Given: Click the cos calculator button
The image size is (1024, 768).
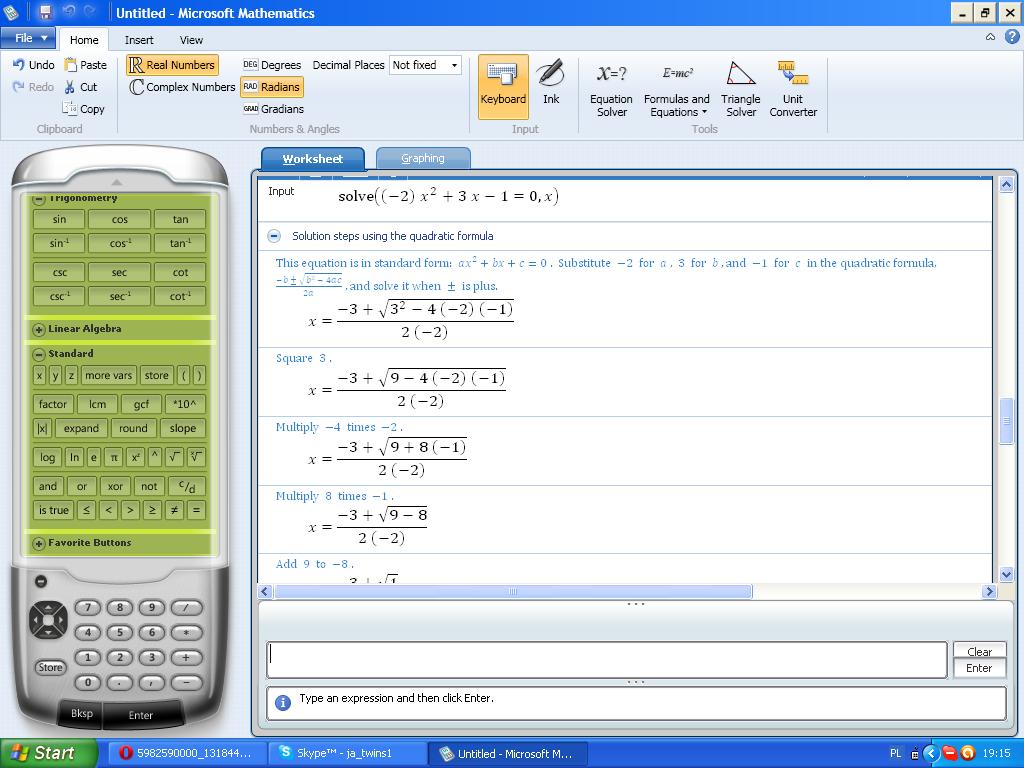Looking at the screenshot, I should 120,219.
